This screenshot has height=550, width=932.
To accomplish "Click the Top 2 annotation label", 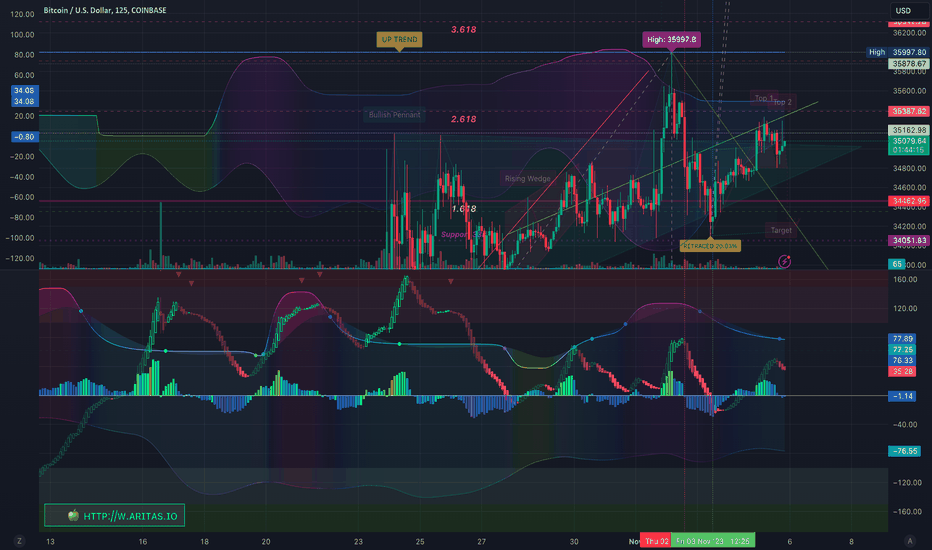I will 782,102.
